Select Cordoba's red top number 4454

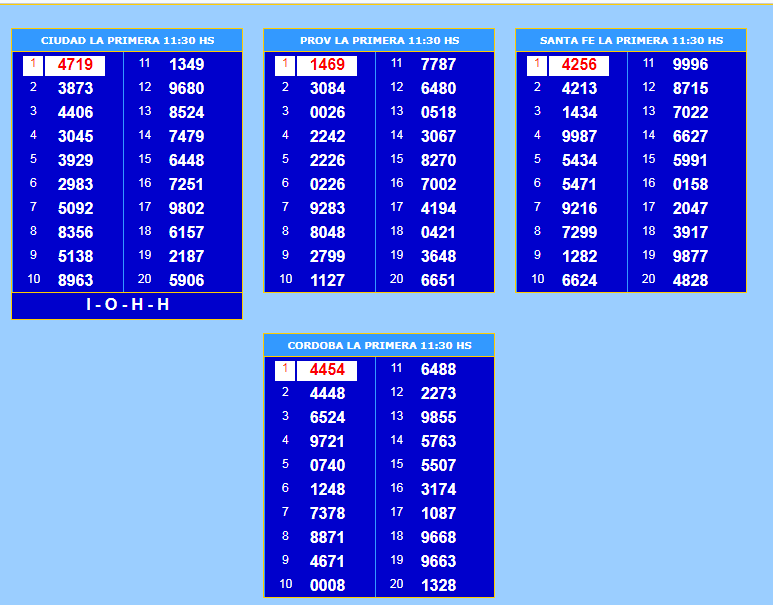point(327,370)
